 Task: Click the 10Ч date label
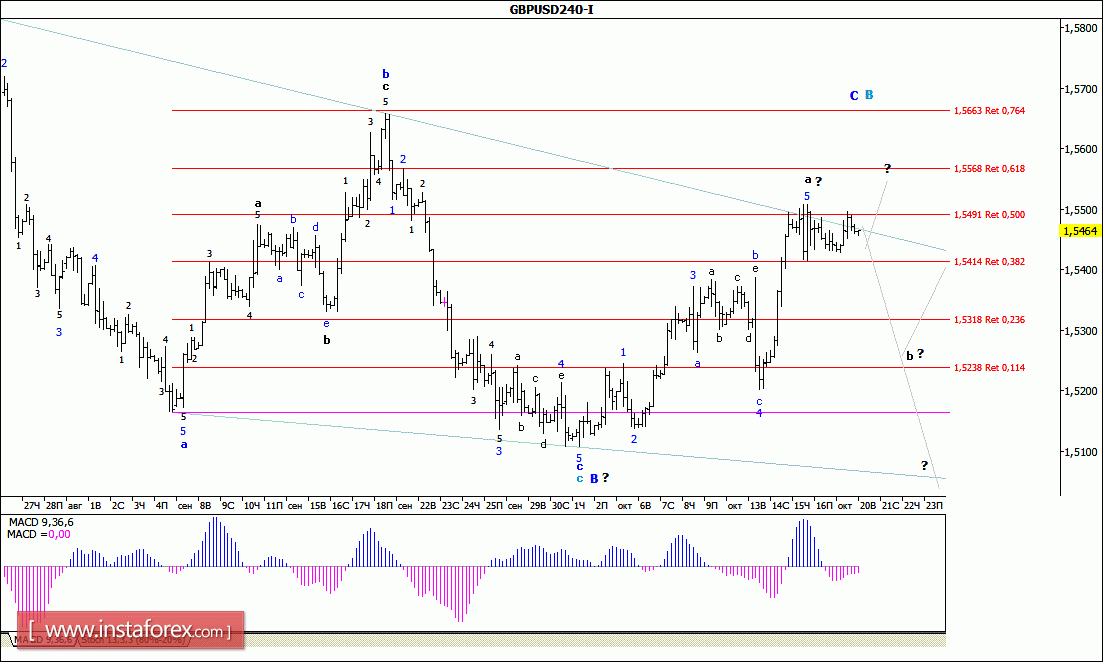[251, 505]
